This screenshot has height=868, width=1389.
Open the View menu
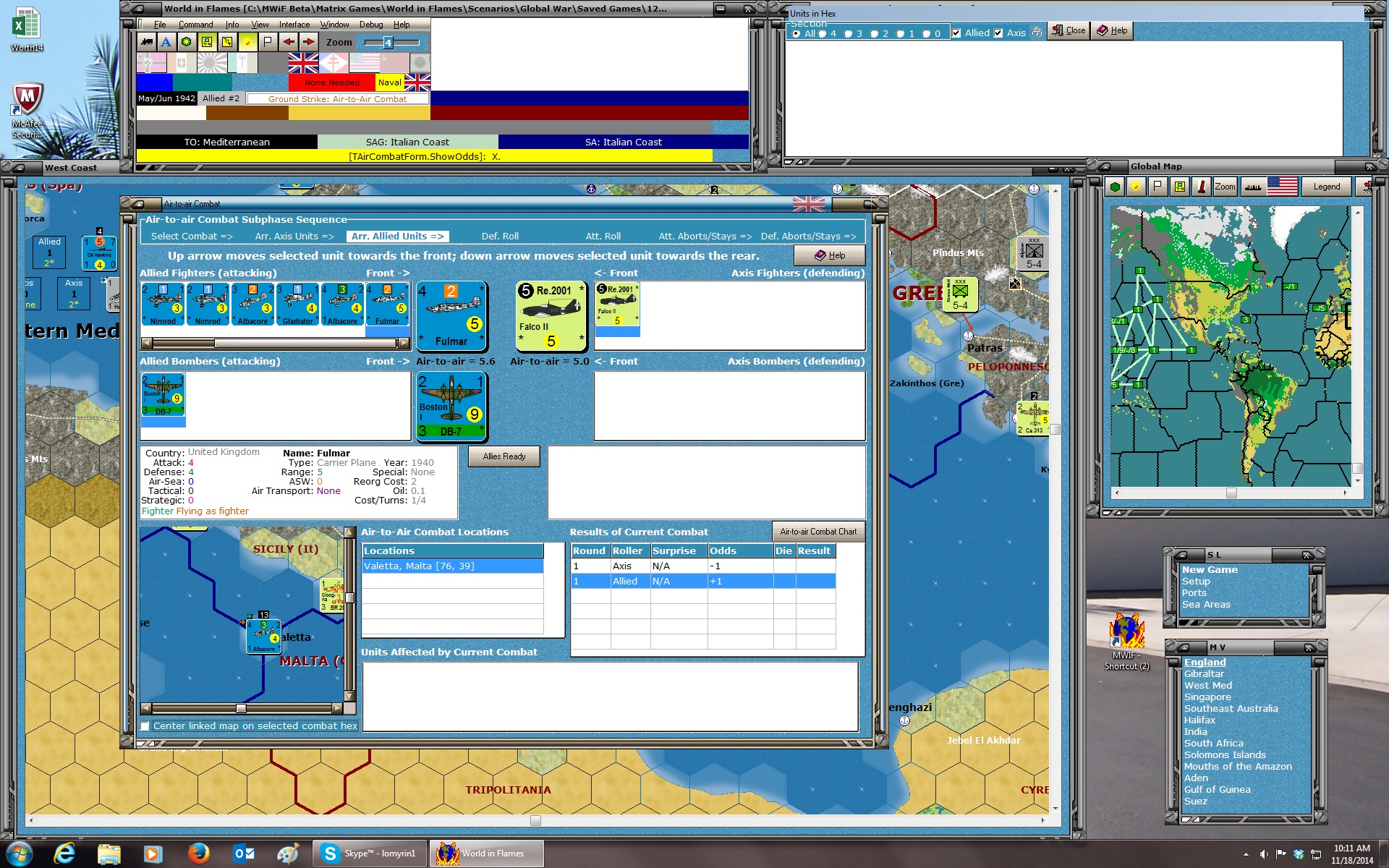click(260, 25)
